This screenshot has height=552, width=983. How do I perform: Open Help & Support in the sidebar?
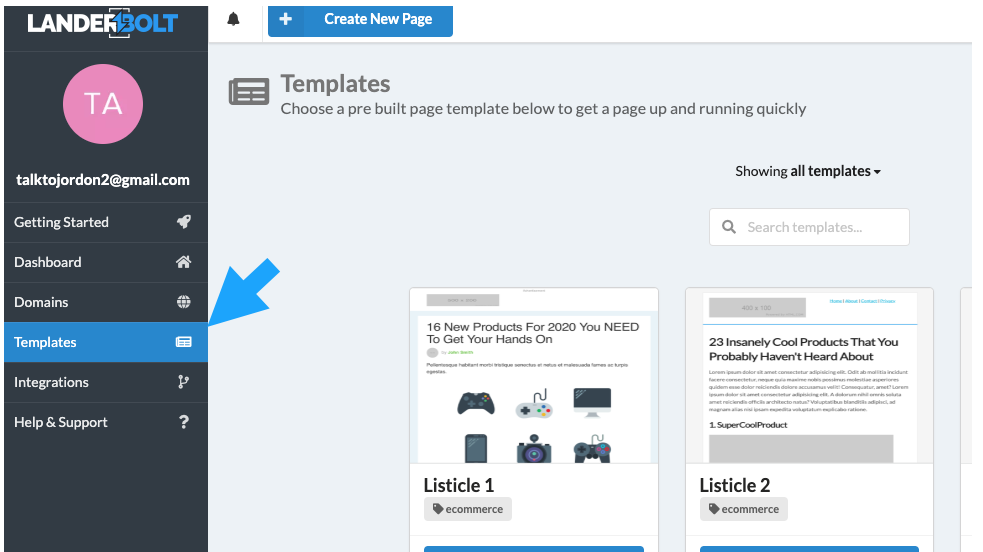(106, 422)
